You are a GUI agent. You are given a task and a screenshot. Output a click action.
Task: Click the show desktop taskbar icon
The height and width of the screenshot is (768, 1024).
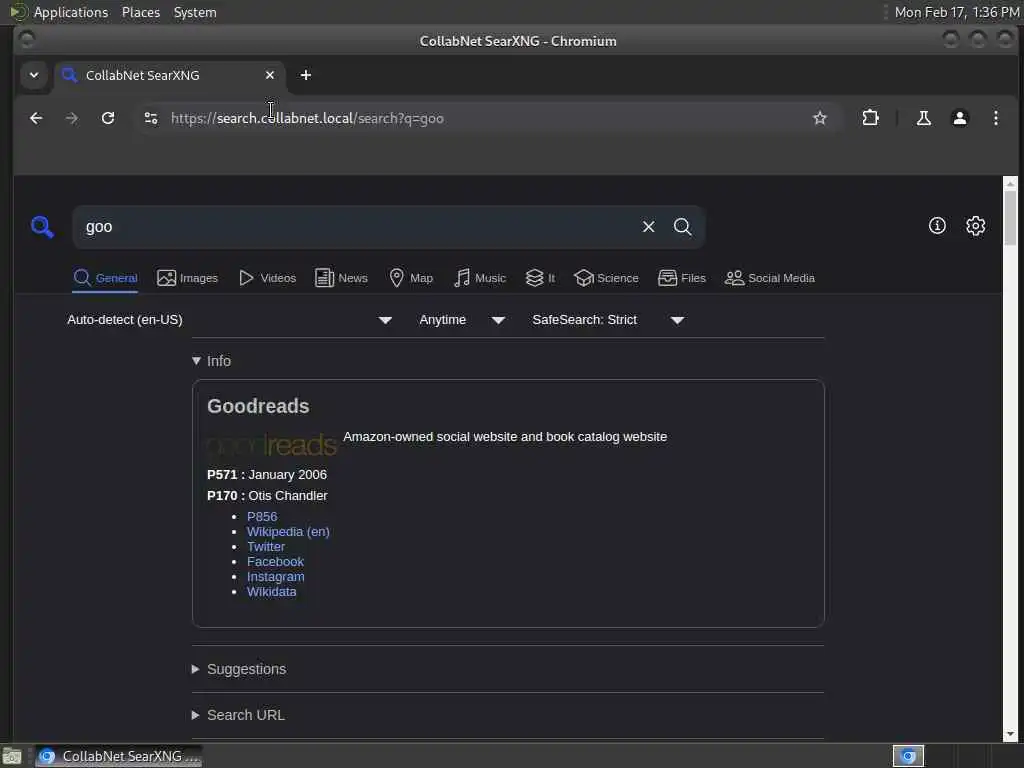coord(12,756)
